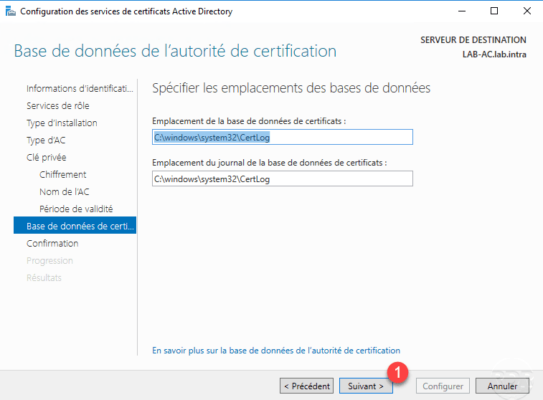Maximize the configuration window
Viewport: 543px width, 400px height.
click(x=494, y=11)
